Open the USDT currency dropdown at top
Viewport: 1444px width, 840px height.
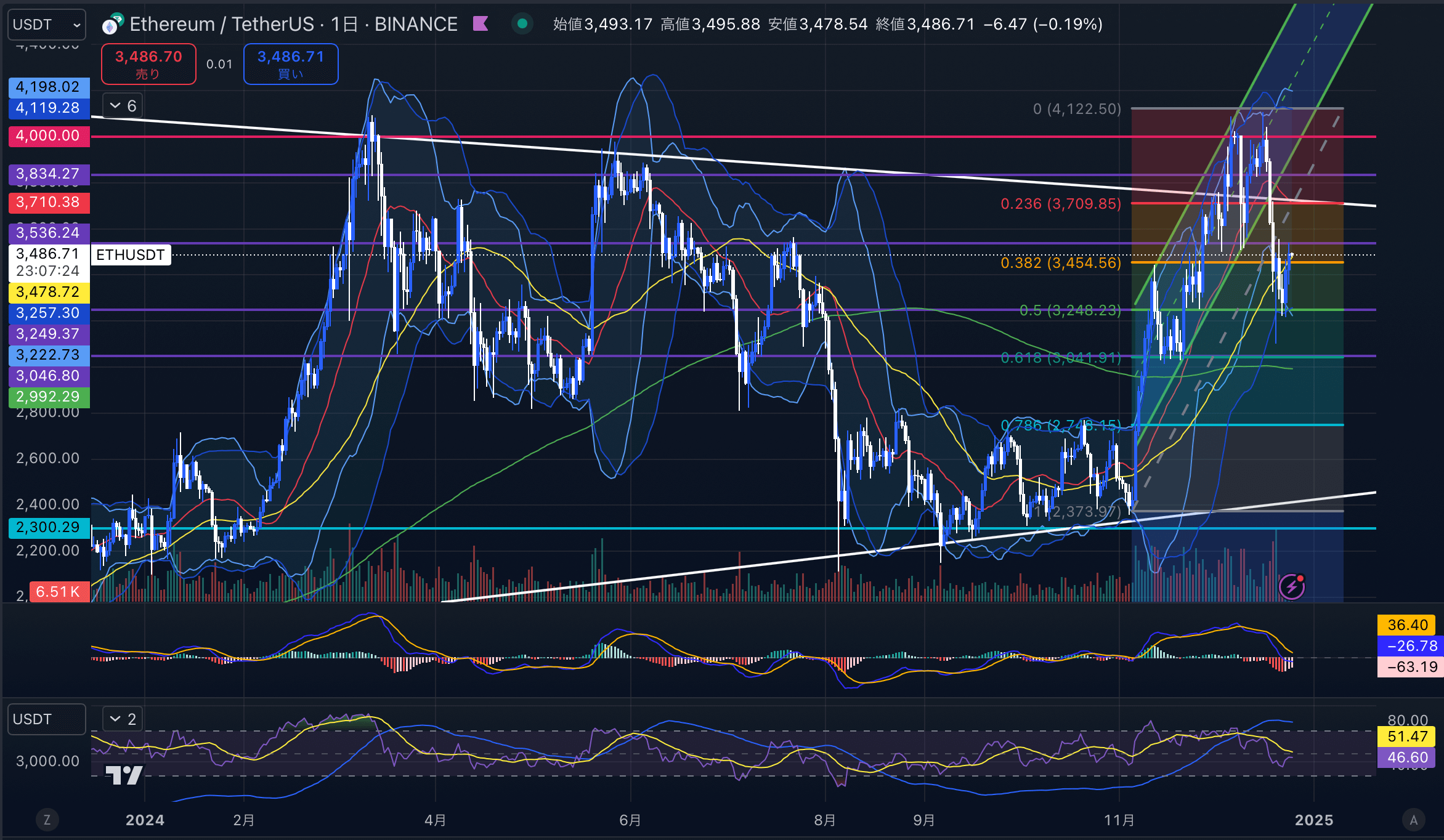click(47, 25)
